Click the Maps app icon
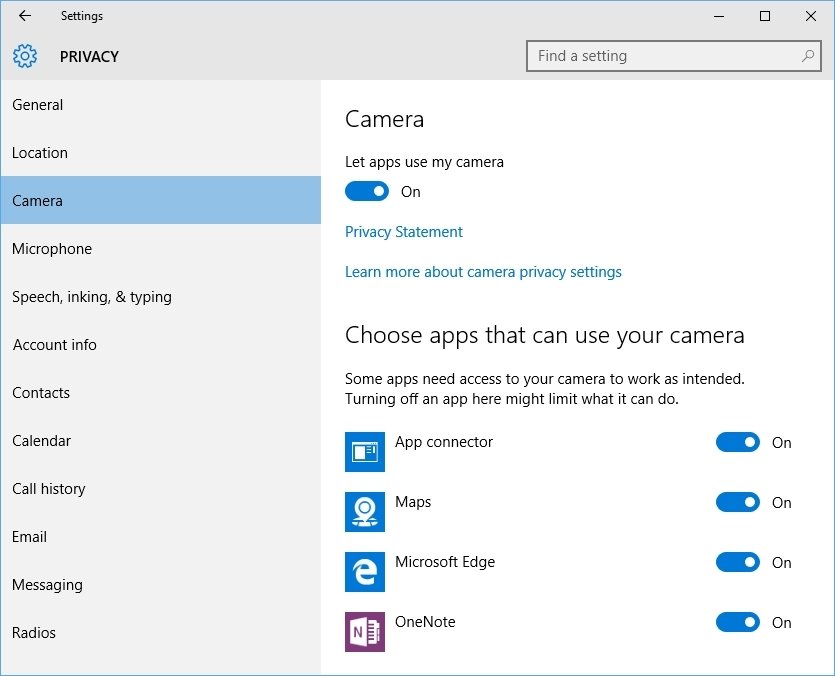The width and height of the screenshot is (835, 676). point(365,512)
